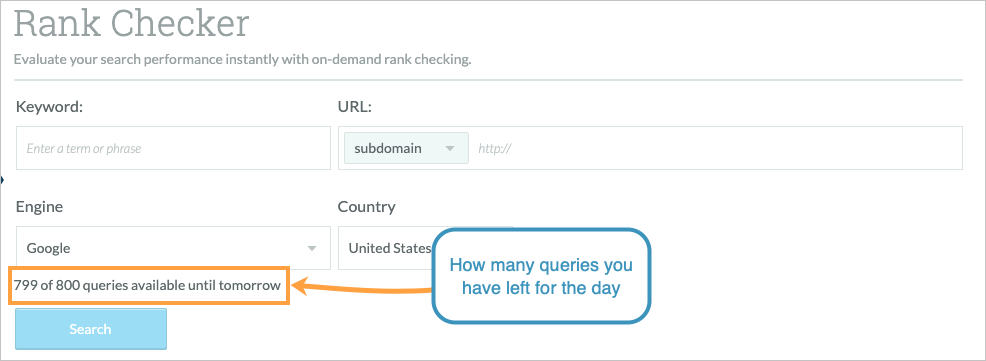Click the Enter a term placeholder text
Image resolution: width=986 pixels, height=361 pixels.
[84, 149]
